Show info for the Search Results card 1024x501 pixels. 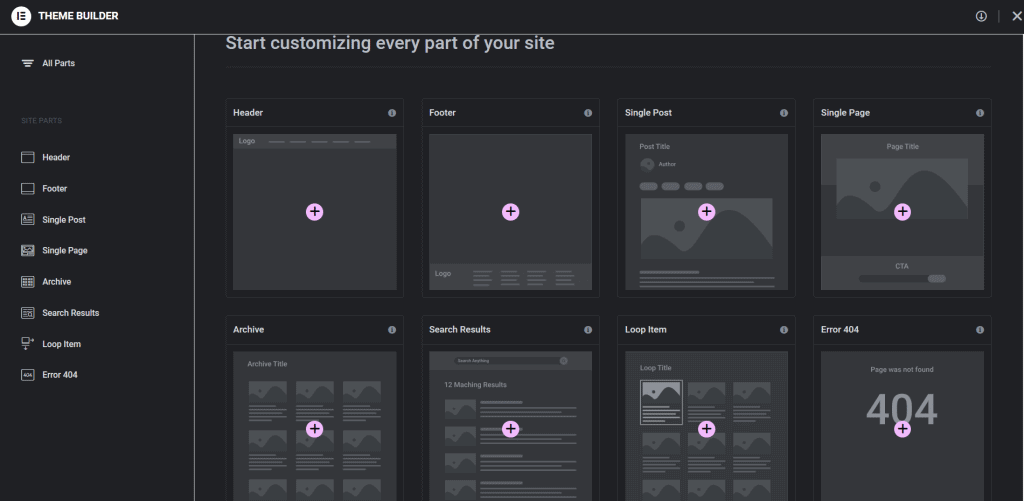point(588,330)
